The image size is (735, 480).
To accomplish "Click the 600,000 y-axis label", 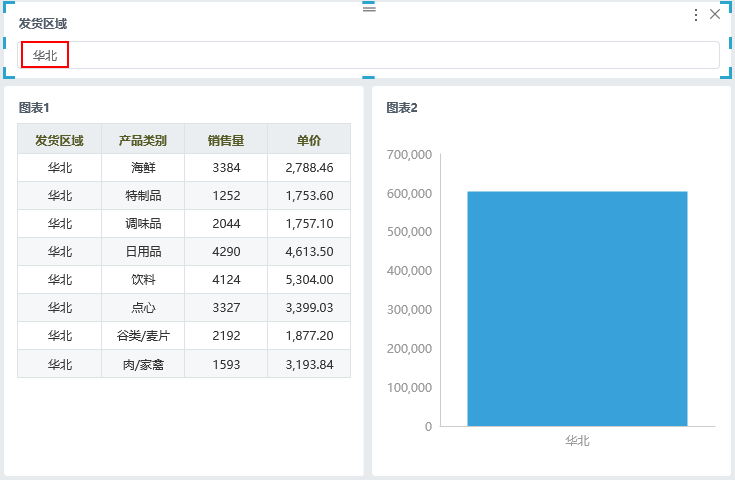I will coord(409,194).
